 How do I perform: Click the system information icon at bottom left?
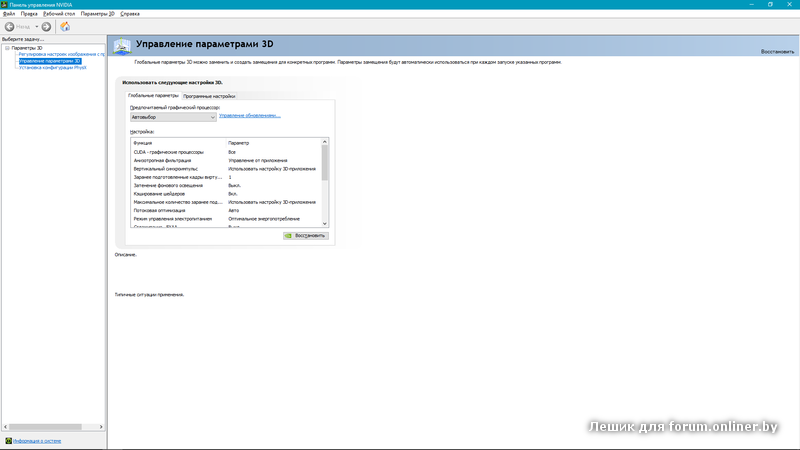pyautogui.click(x=8, y=441)
